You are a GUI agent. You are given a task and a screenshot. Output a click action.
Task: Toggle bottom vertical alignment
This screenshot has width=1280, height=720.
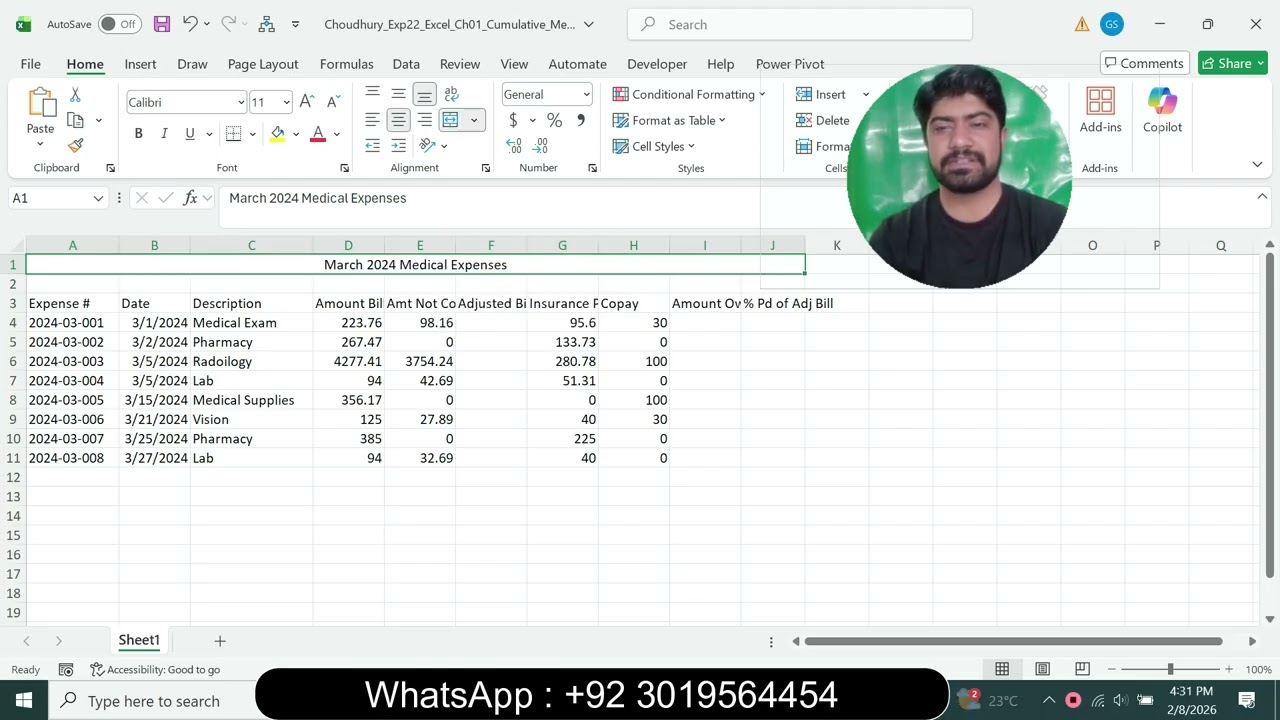(425, 94)
